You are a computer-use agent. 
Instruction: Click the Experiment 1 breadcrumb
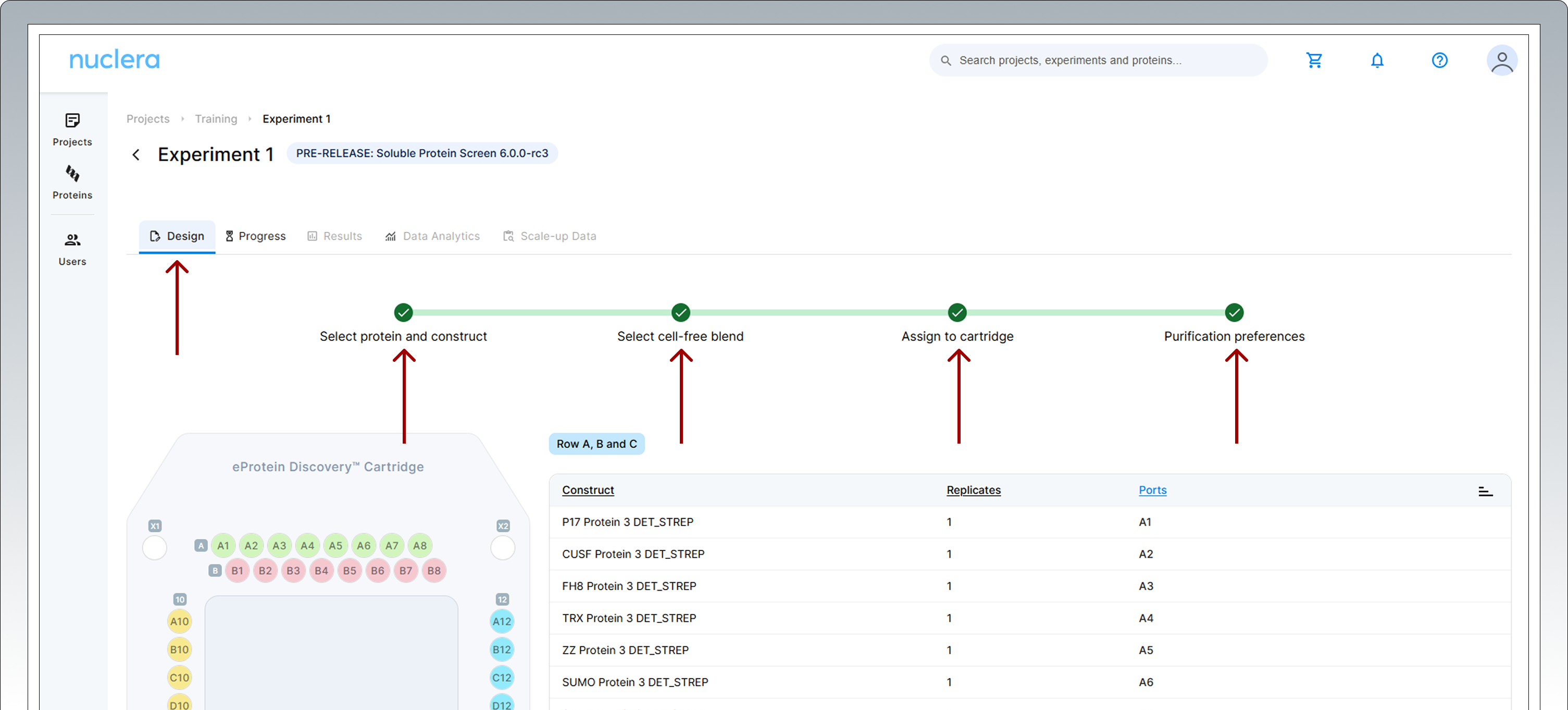pyautogui.click(x=296, y=119)
